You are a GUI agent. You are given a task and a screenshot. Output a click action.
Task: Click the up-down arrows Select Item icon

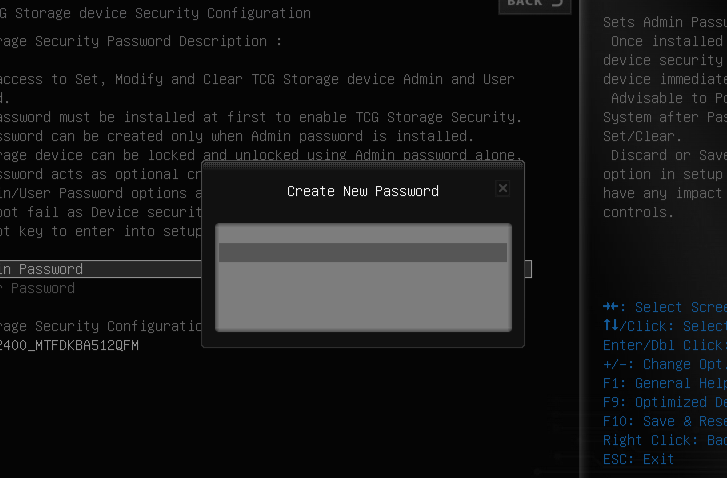point(611,326)
